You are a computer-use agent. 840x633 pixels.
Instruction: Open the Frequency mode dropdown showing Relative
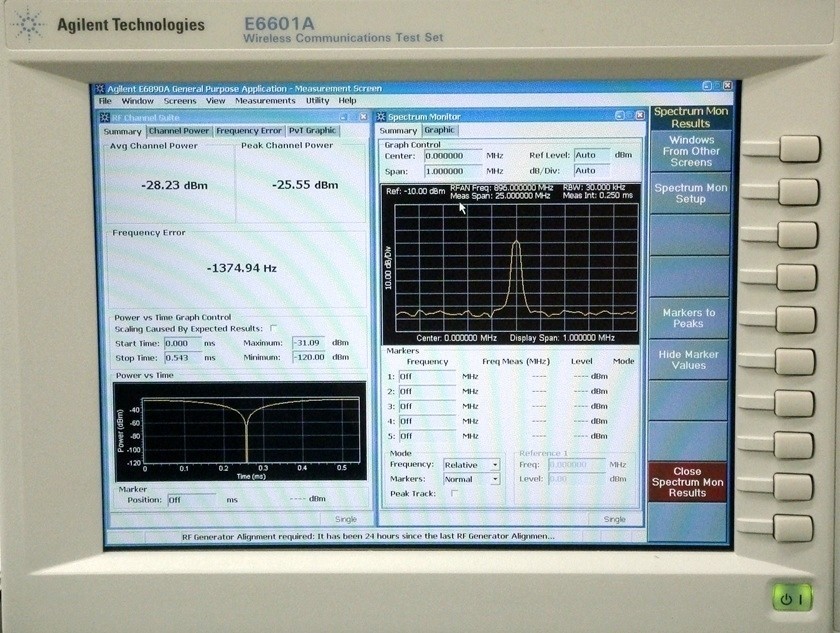tap(470, 464)
